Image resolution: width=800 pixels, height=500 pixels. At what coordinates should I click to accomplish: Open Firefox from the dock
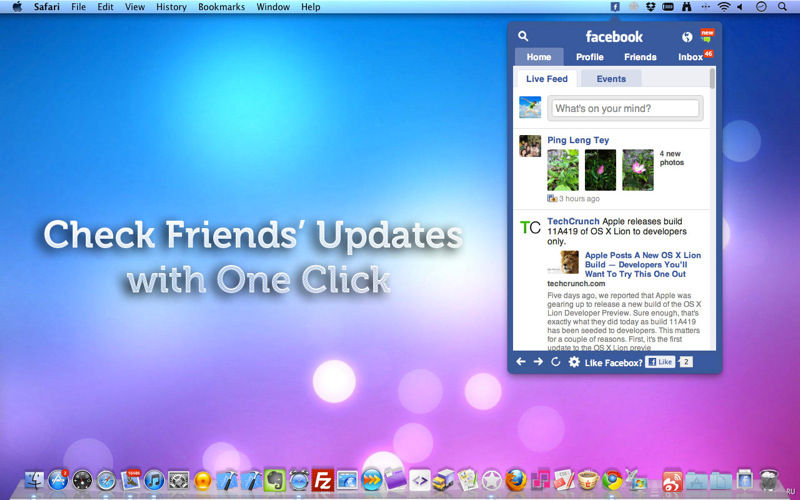click(x=515, y=480)
